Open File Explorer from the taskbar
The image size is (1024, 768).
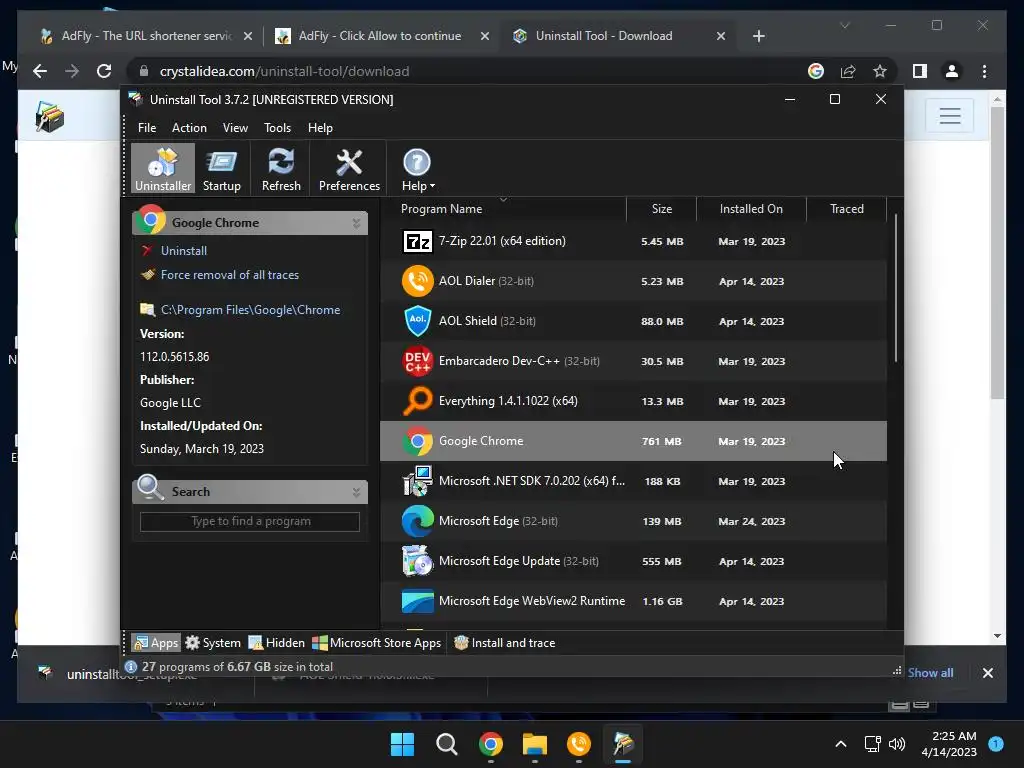pos(534,744)
